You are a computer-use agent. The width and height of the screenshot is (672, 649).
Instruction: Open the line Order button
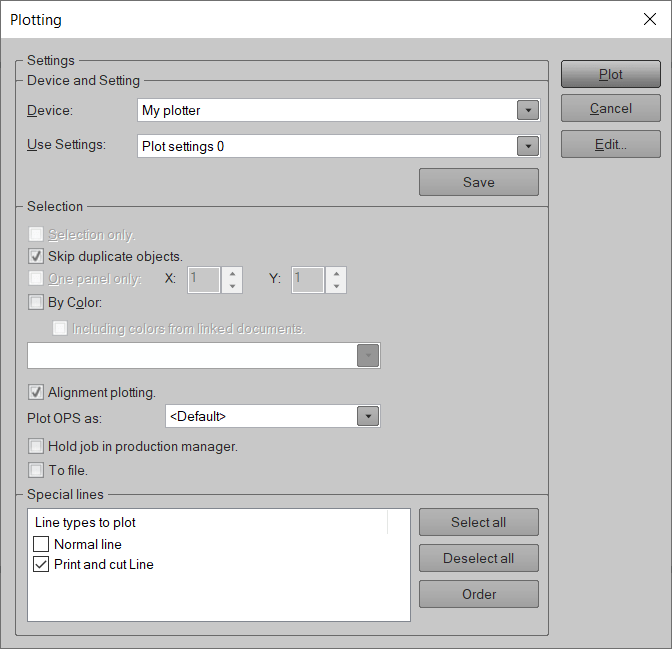click(478, 594)
